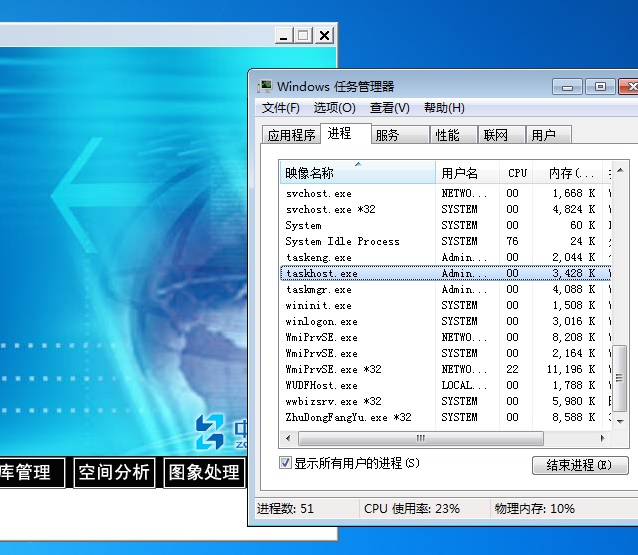Switch to the 联网 tab
Screen dimensions: 638x555
[501, 135]
